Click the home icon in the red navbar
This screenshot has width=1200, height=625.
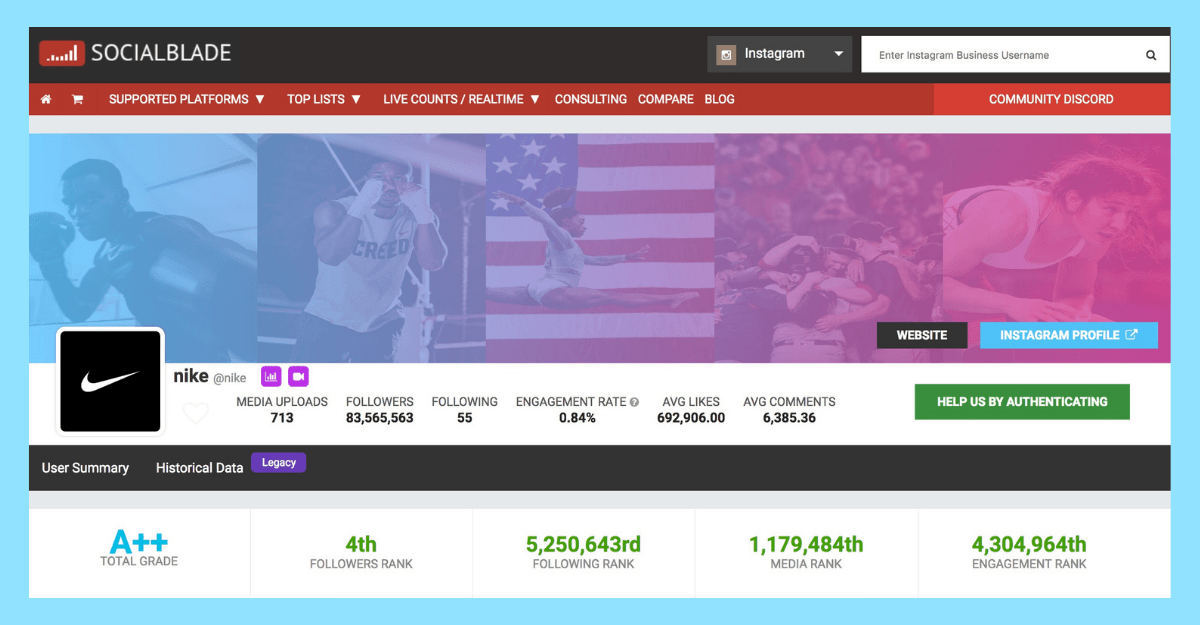(46, 99)
